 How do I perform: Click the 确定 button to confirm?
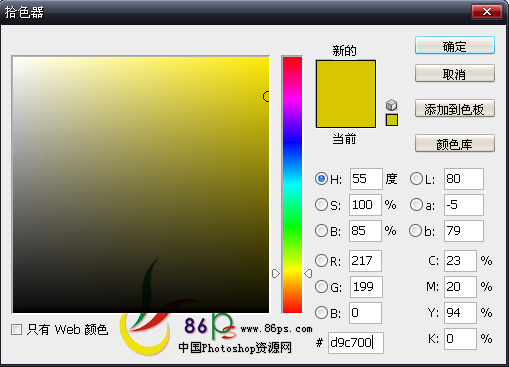tap(455, 45)
